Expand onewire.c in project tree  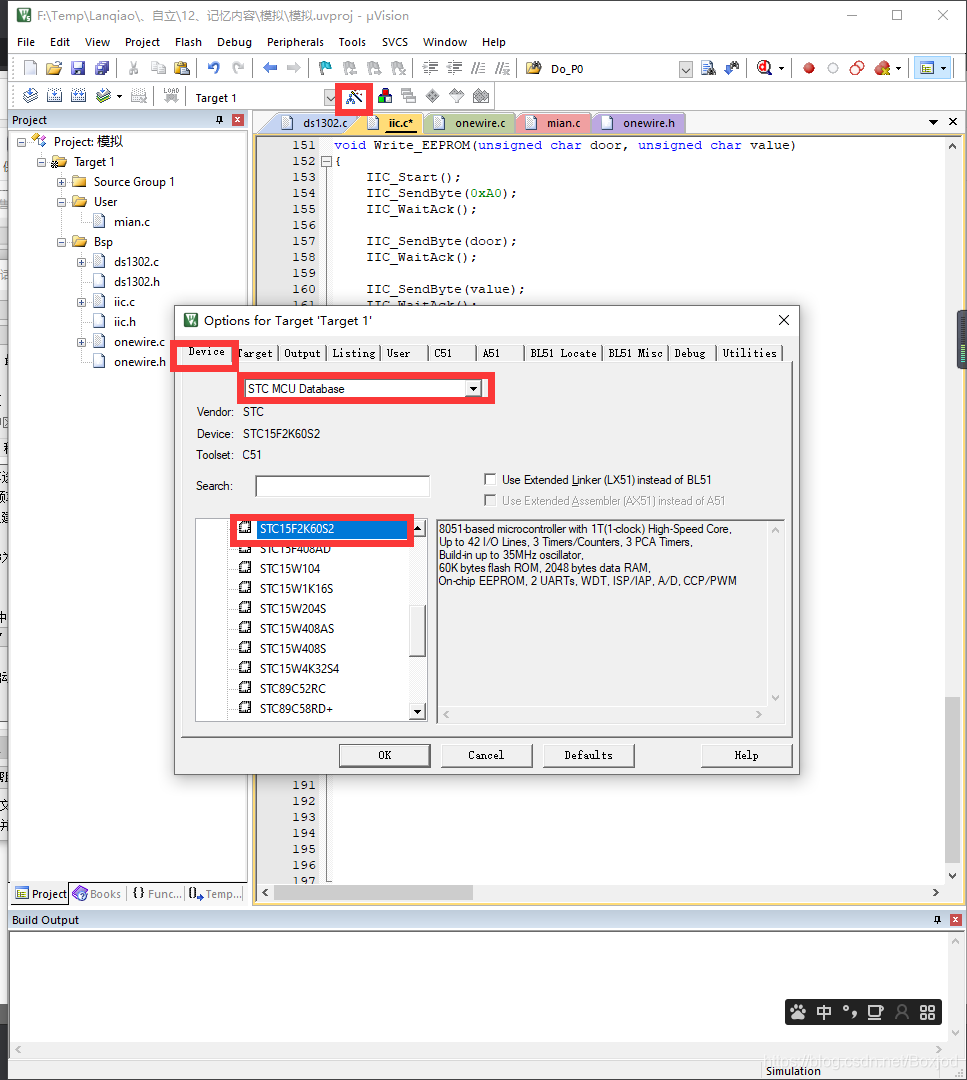81,342
